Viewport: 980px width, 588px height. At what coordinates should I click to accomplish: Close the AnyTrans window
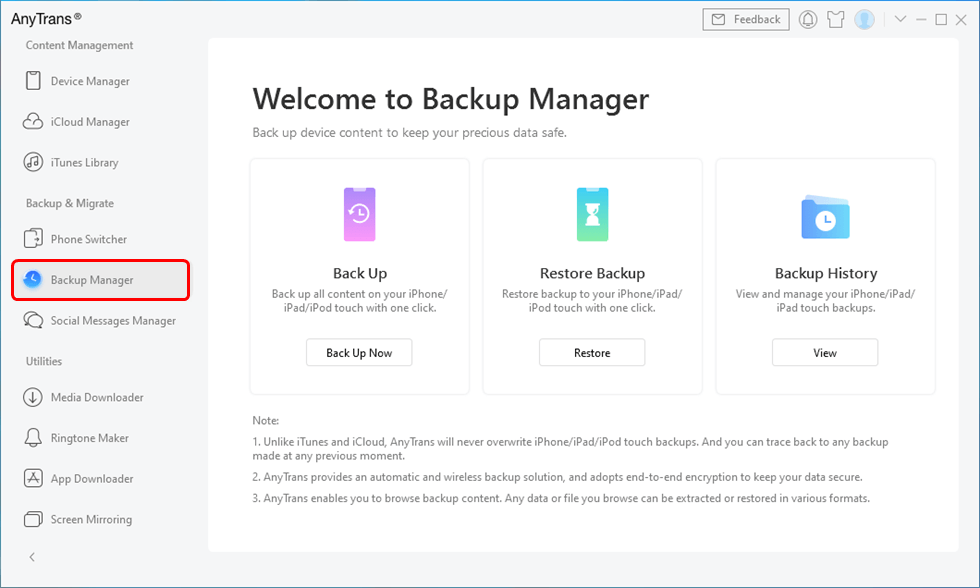tap(961, 20)
